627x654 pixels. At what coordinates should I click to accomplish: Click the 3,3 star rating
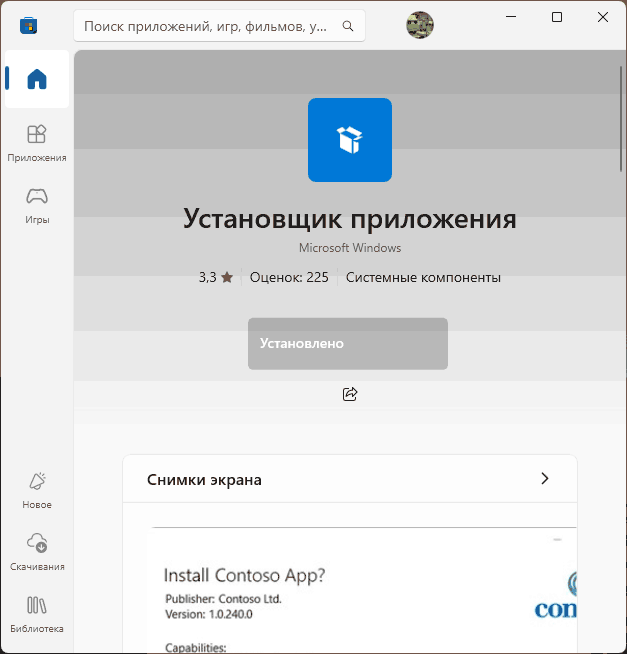tap(216, 277)
